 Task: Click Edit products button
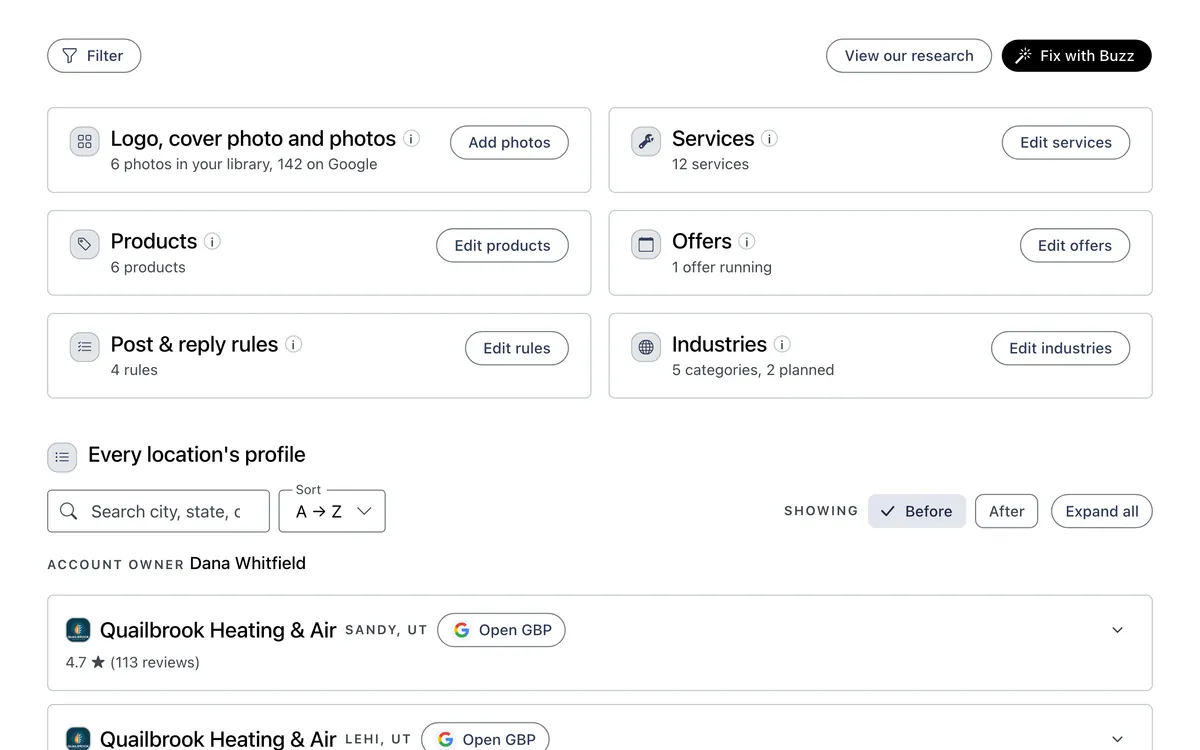tap(502, 246)
